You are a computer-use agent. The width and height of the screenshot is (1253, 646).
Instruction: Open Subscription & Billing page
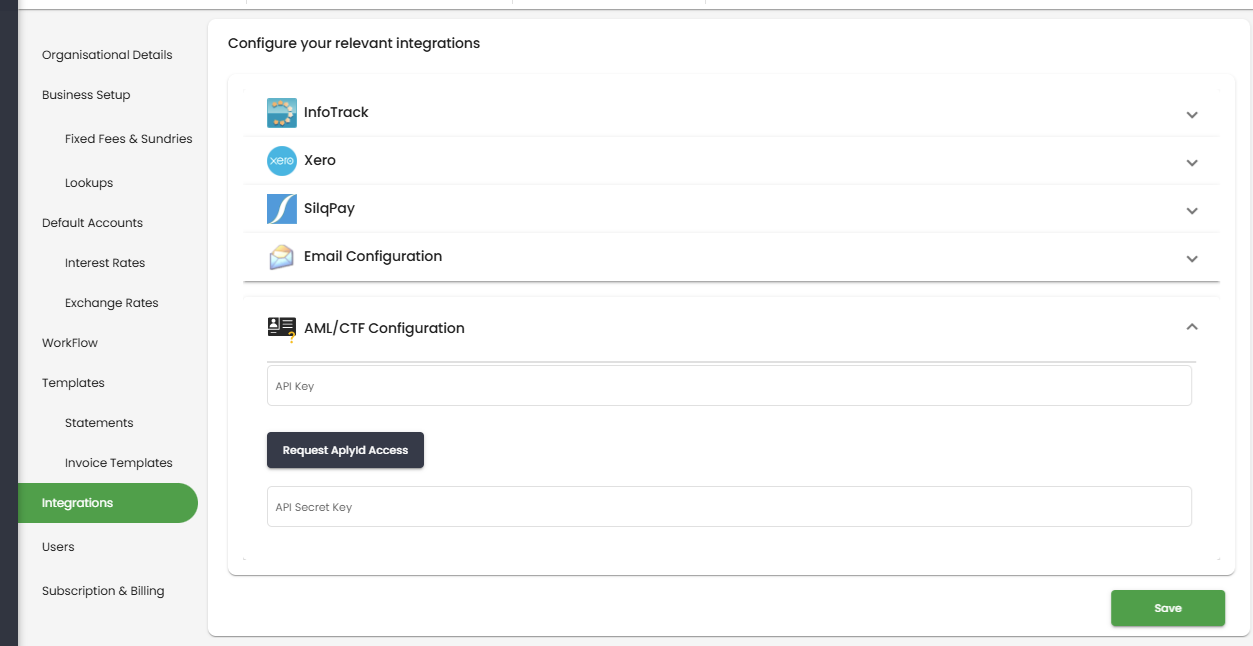click(103, 591)
